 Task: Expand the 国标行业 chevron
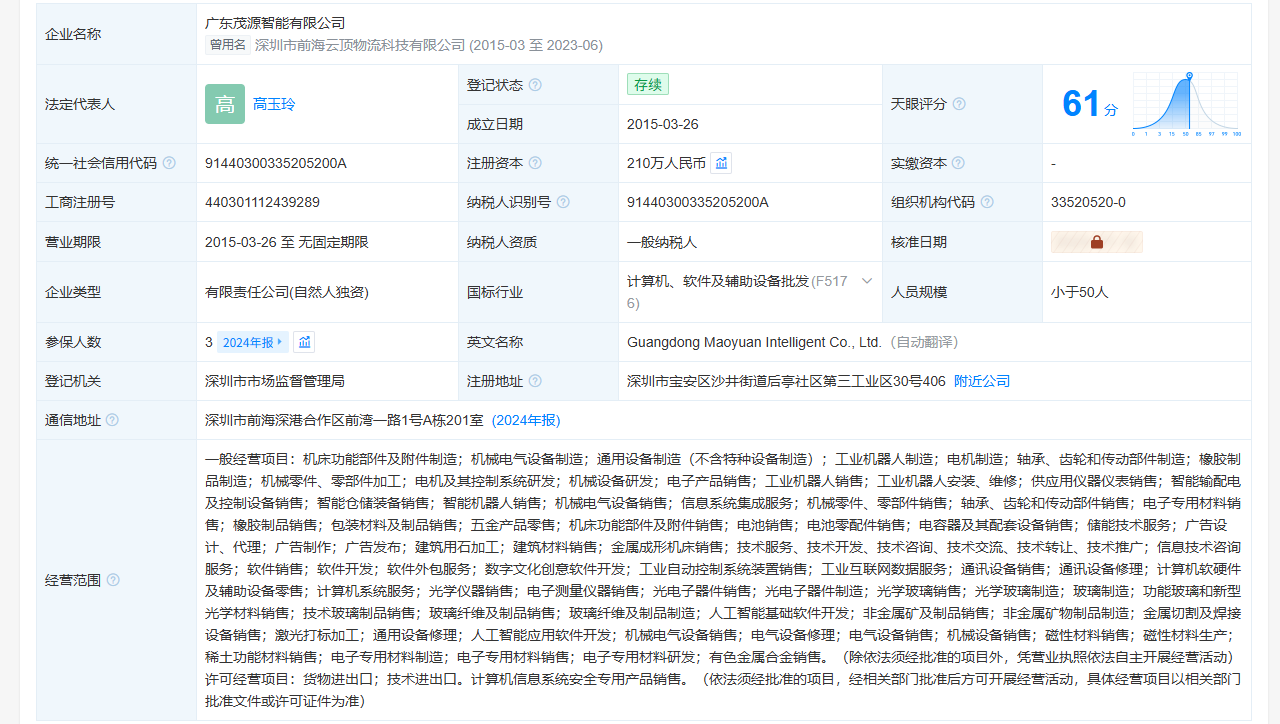867,281
